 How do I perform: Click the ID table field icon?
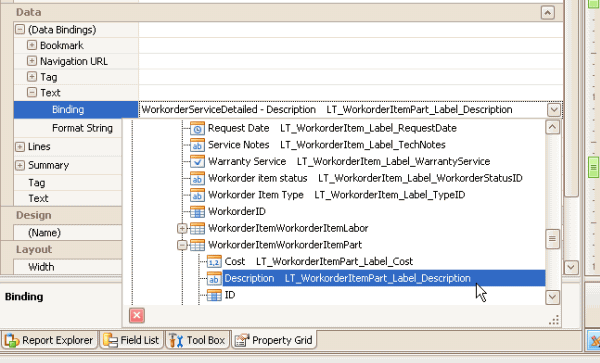[x=214, y=295]
